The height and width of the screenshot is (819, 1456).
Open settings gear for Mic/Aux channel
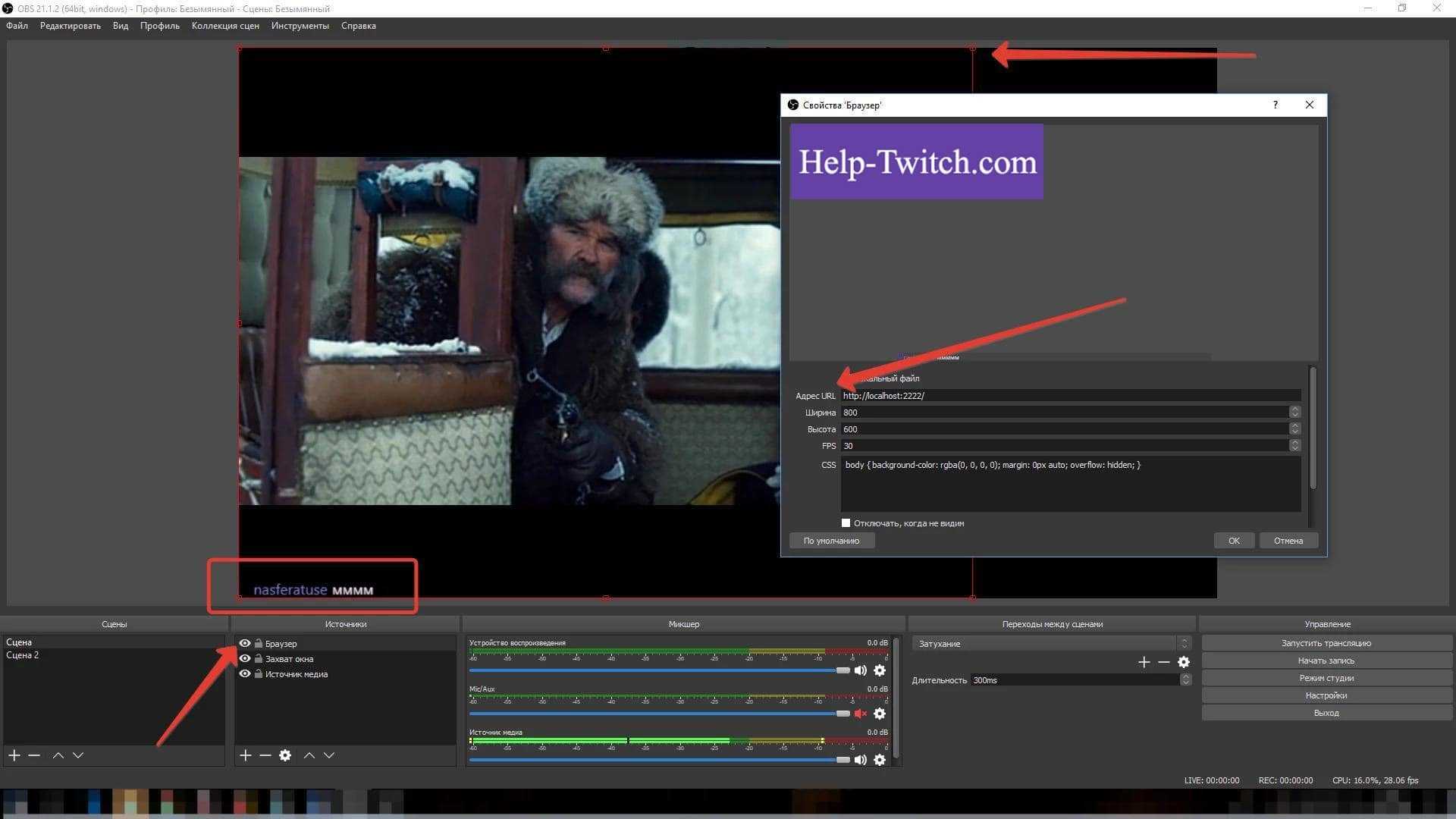coord(880,714)
